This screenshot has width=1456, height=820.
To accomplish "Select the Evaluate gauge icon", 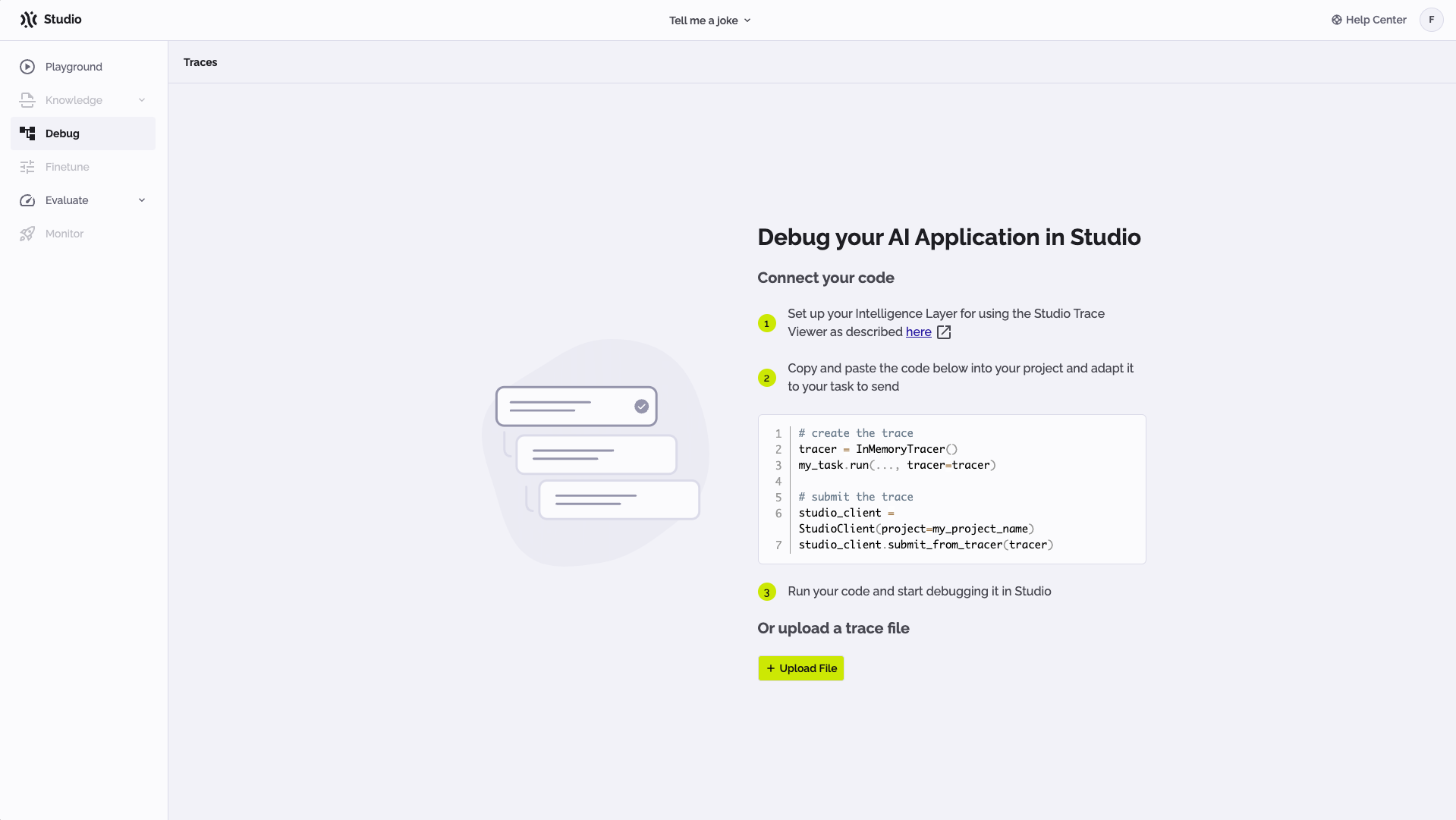I will [x=27, y=200].
